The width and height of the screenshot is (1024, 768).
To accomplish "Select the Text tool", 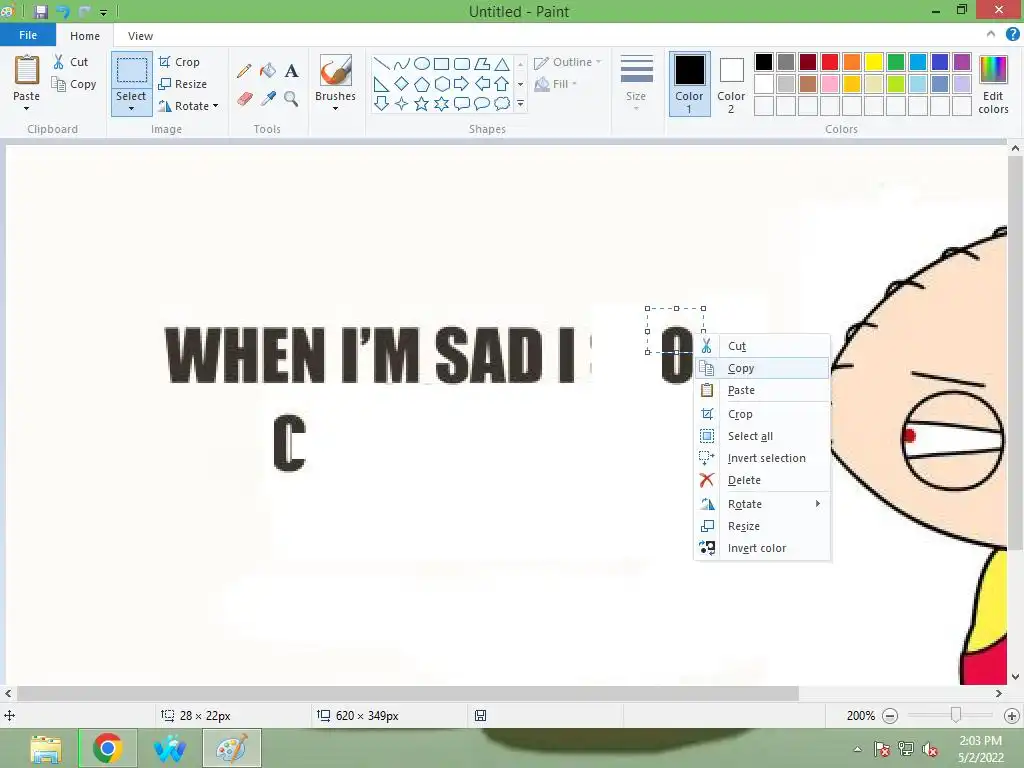I will pos(291,71).
